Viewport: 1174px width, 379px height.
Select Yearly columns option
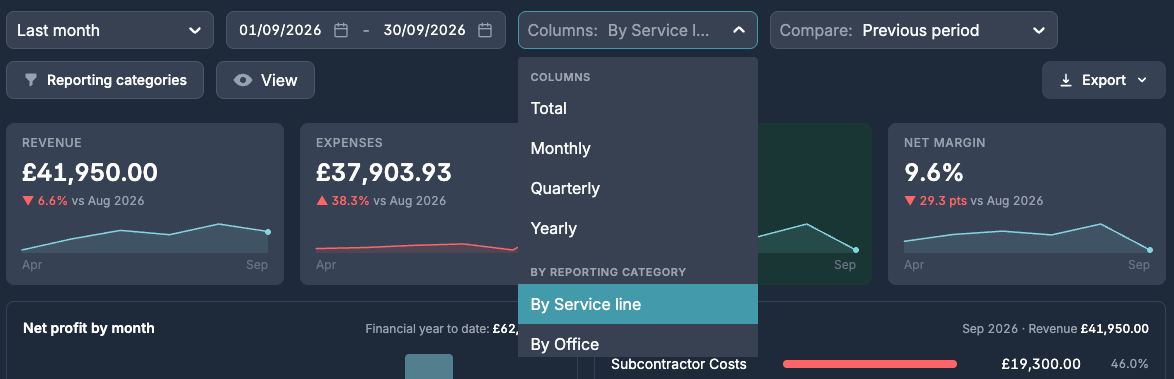(638, 228)
